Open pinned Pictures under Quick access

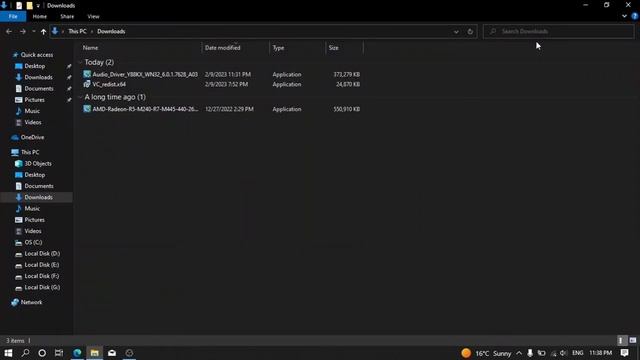click(35, 100)
